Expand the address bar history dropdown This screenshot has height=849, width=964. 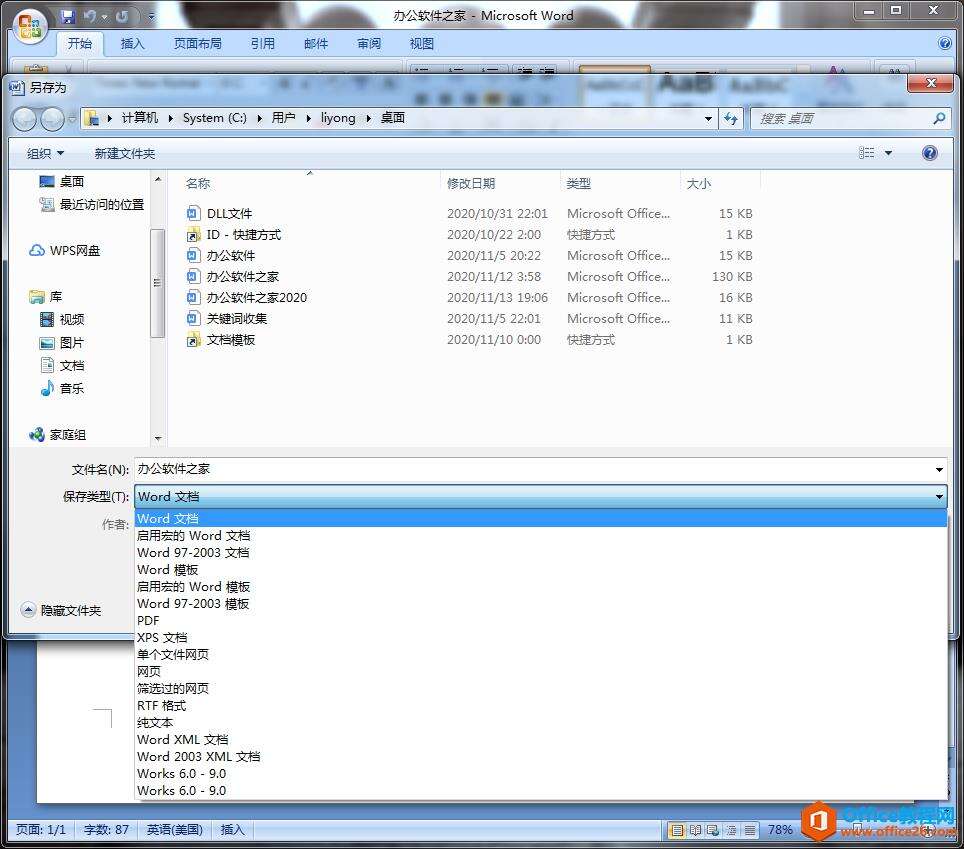pyautogui.click(x=708, y=119)
